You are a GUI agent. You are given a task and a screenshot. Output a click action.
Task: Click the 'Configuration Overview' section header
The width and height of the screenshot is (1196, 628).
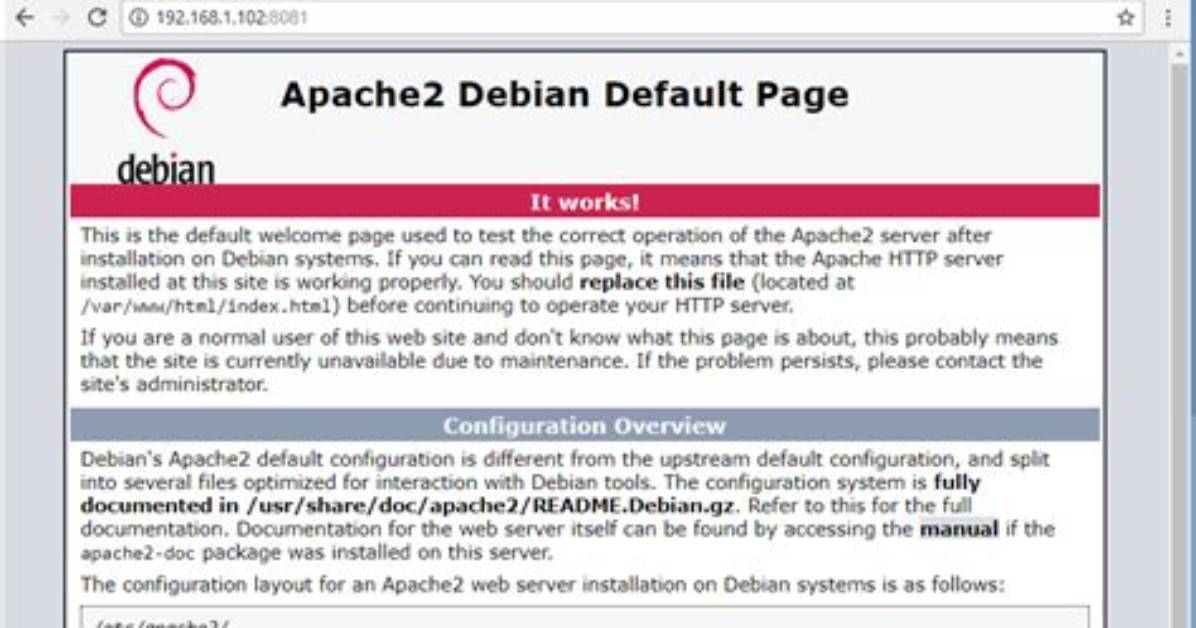(584, 426)
